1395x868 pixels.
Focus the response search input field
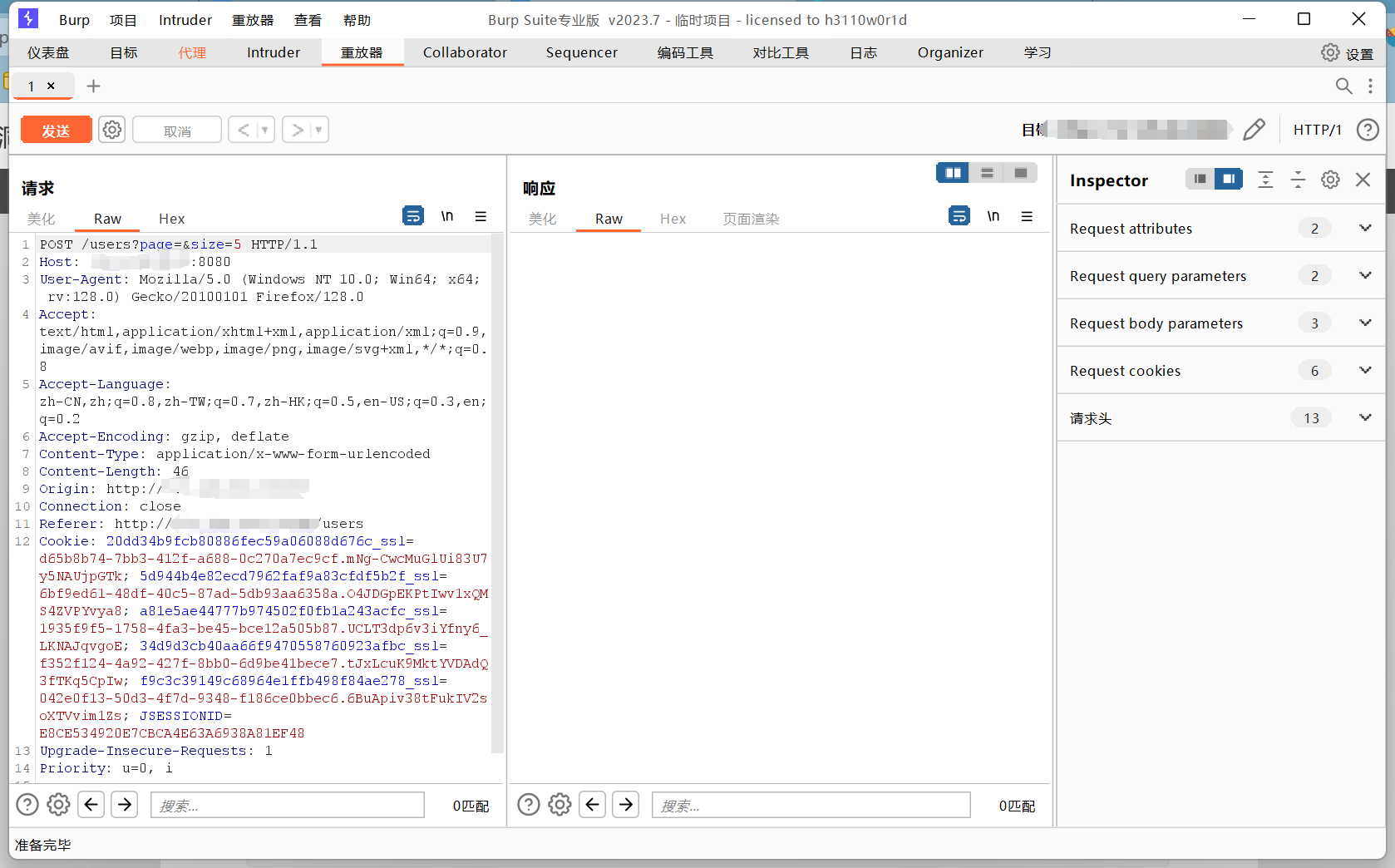pos(811,805)
